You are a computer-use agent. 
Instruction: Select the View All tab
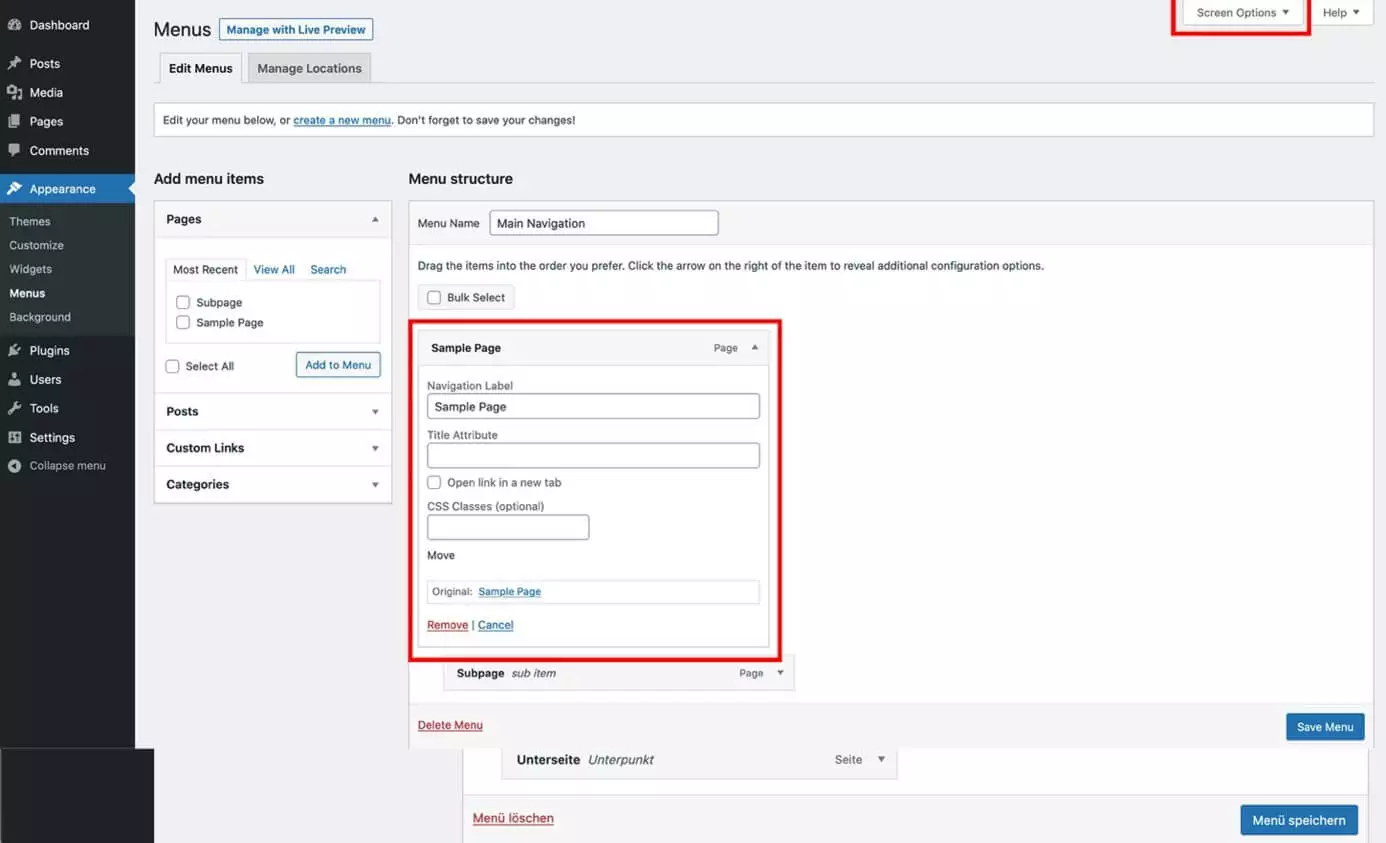(x=274, y=269)
